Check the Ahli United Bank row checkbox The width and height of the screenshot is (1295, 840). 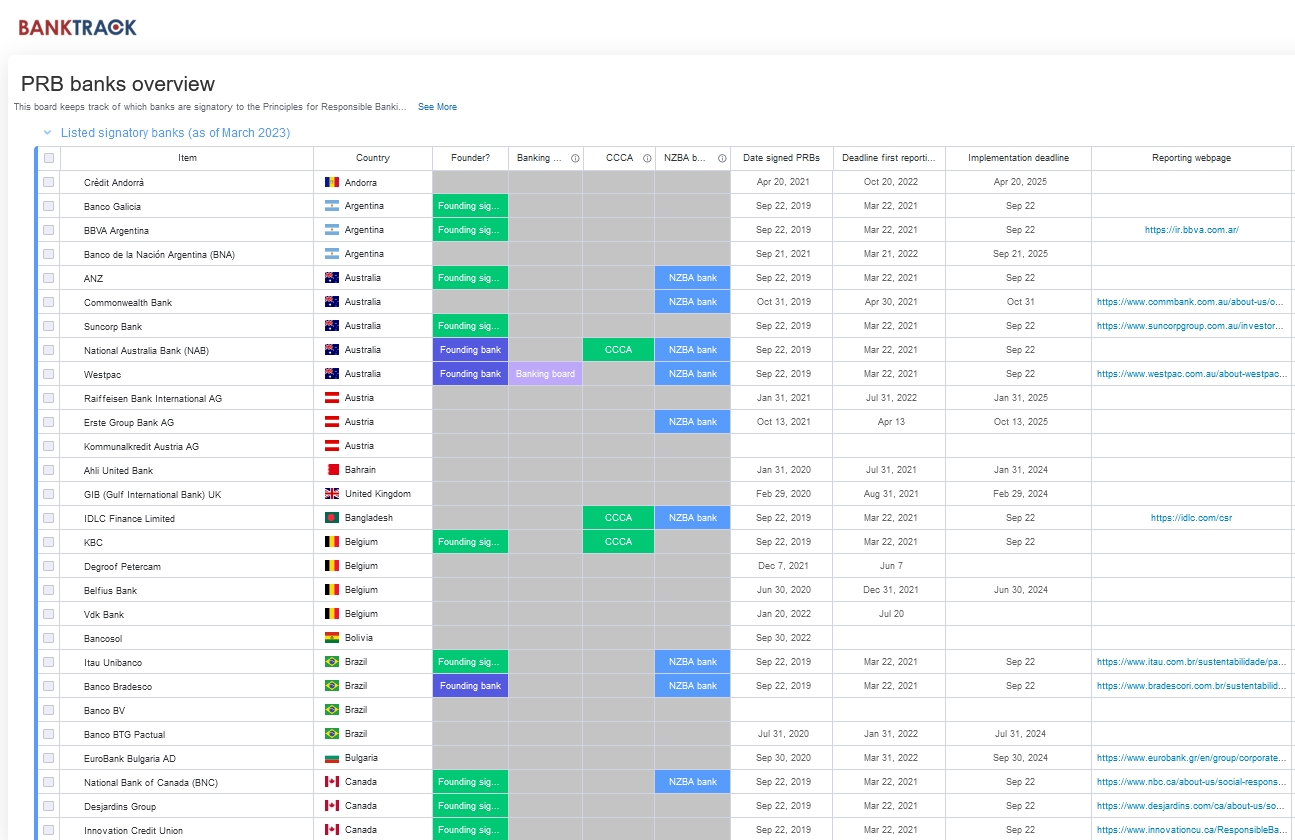click(x=48, y=470)
